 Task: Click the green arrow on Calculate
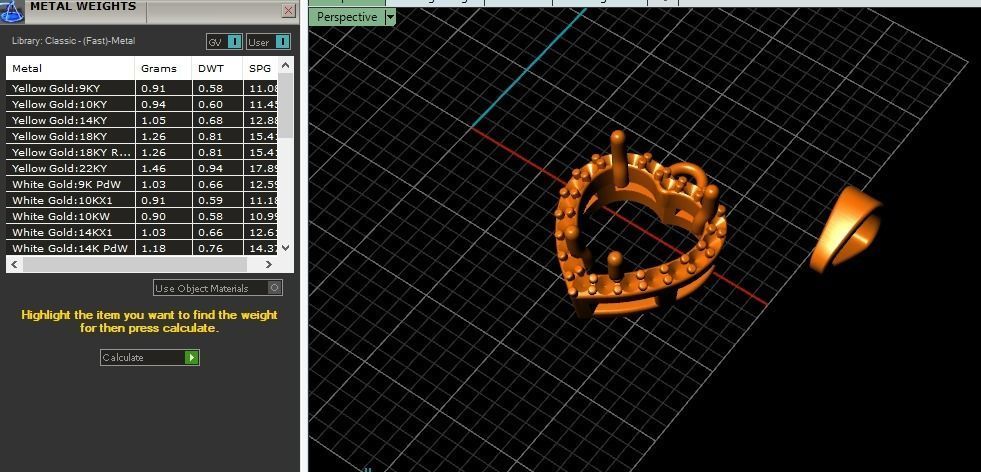pos(191,357)
